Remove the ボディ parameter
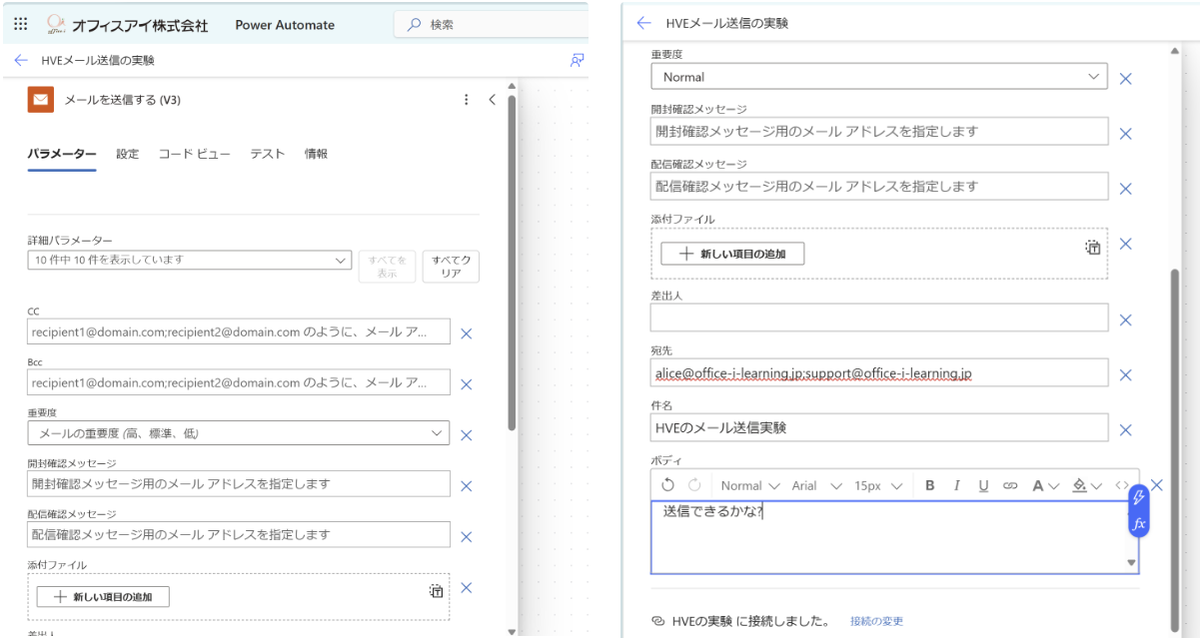 point(1157,485)
